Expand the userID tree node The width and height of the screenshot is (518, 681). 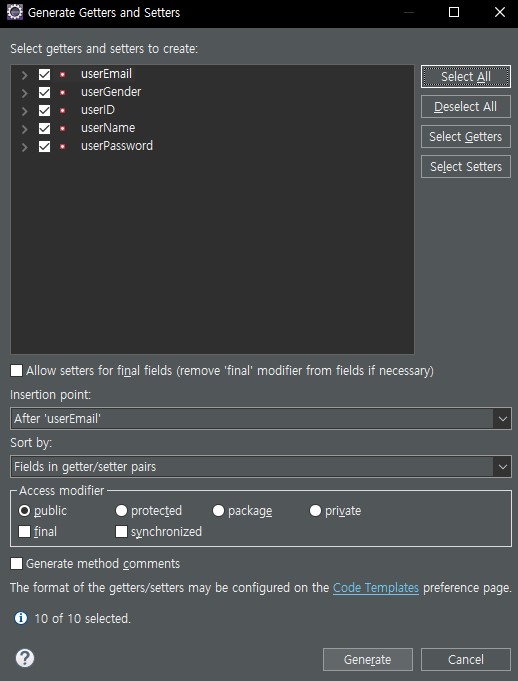point(25,111)
